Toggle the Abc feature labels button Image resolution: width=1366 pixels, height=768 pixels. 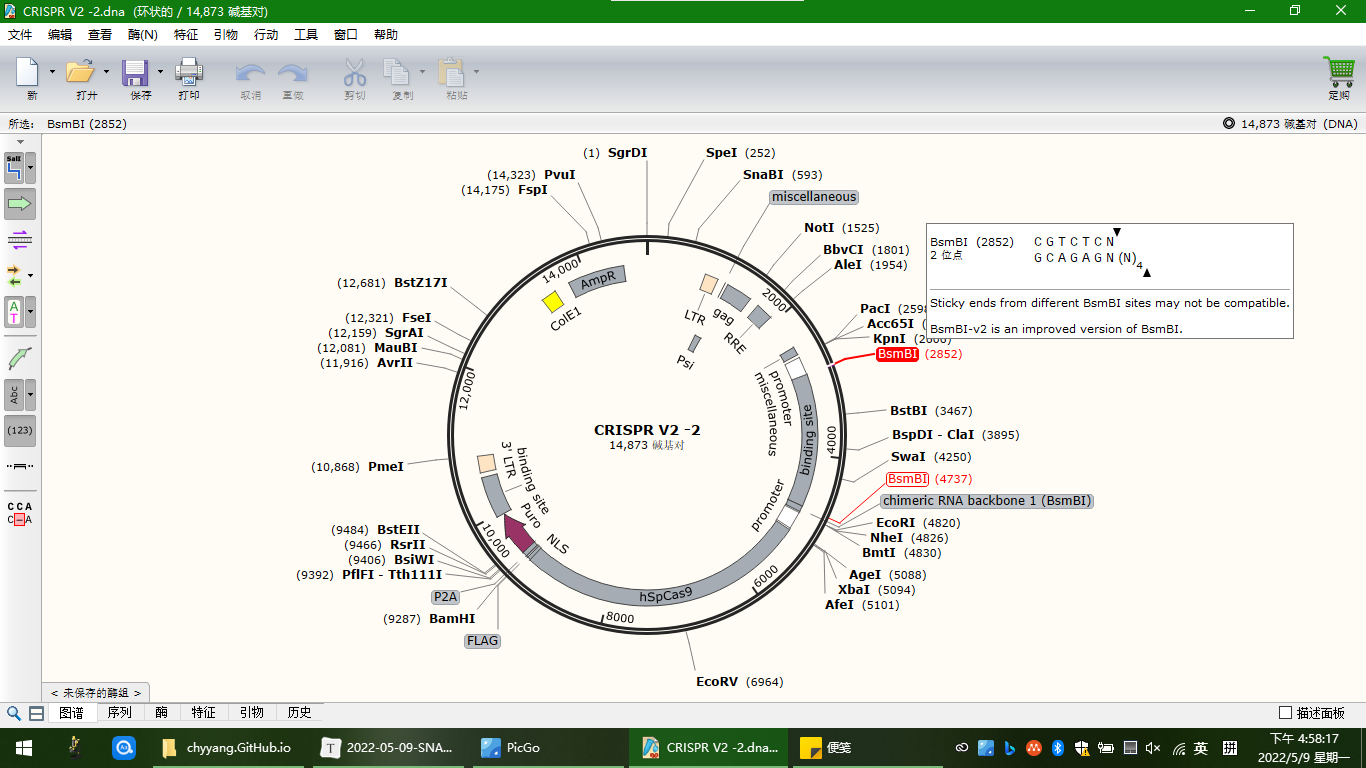click(15, 395)
